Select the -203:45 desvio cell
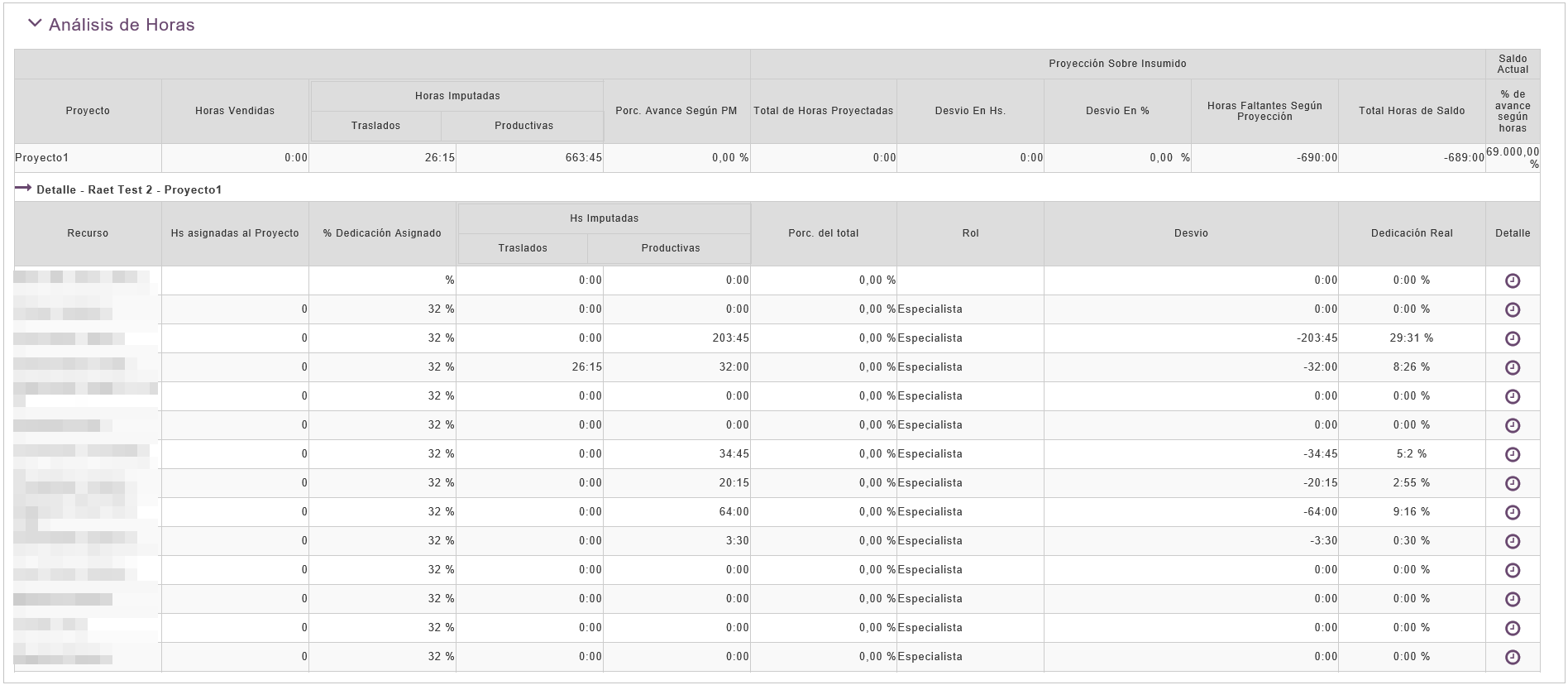 (1191, 338)
